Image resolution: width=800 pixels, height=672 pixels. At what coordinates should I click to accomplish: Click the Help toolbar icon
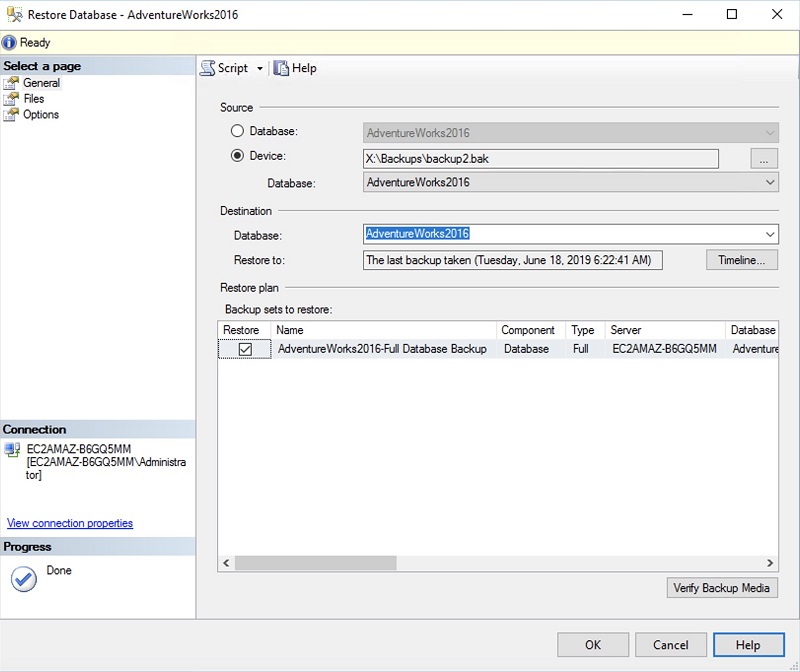pyautogui.click(x=281, y=68)
